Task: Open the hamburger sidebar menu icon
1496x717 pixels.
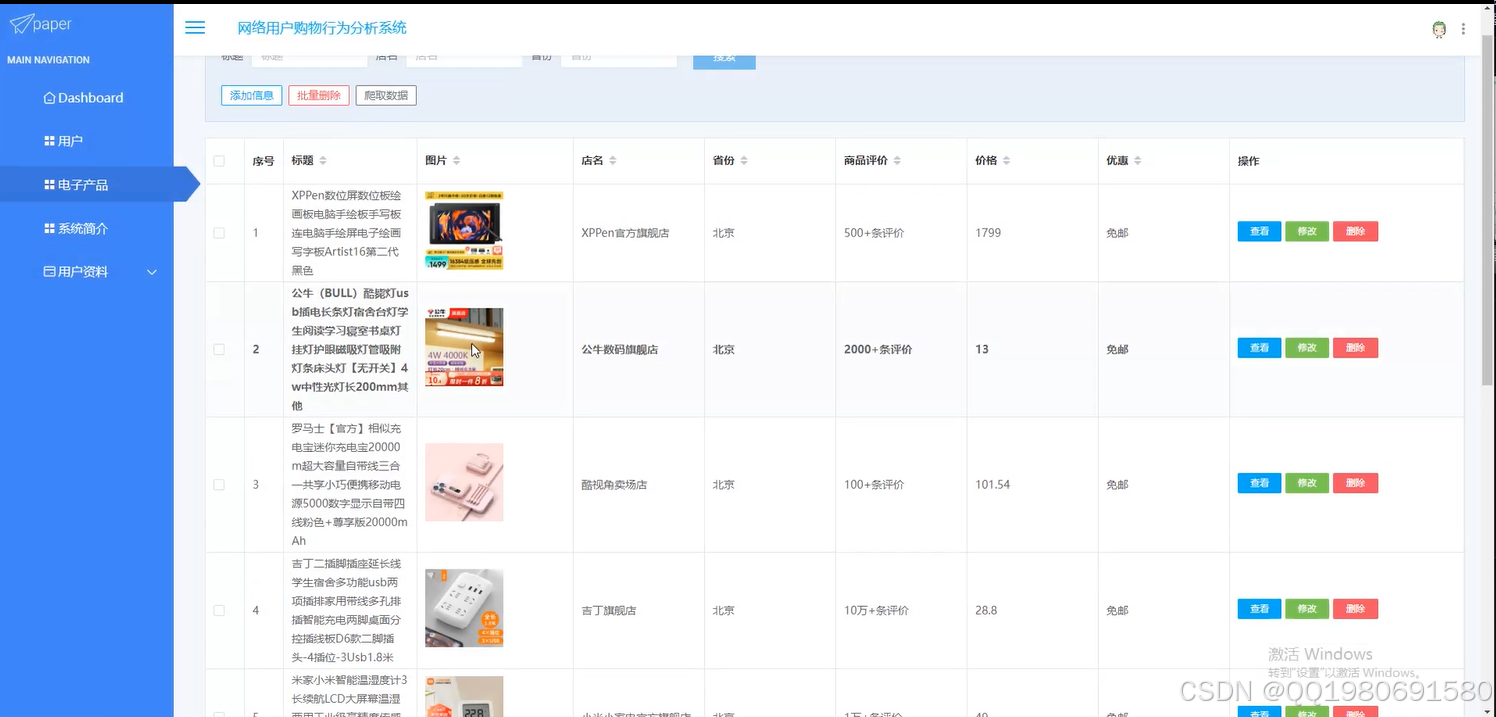Action: click(x=194, y=27)
